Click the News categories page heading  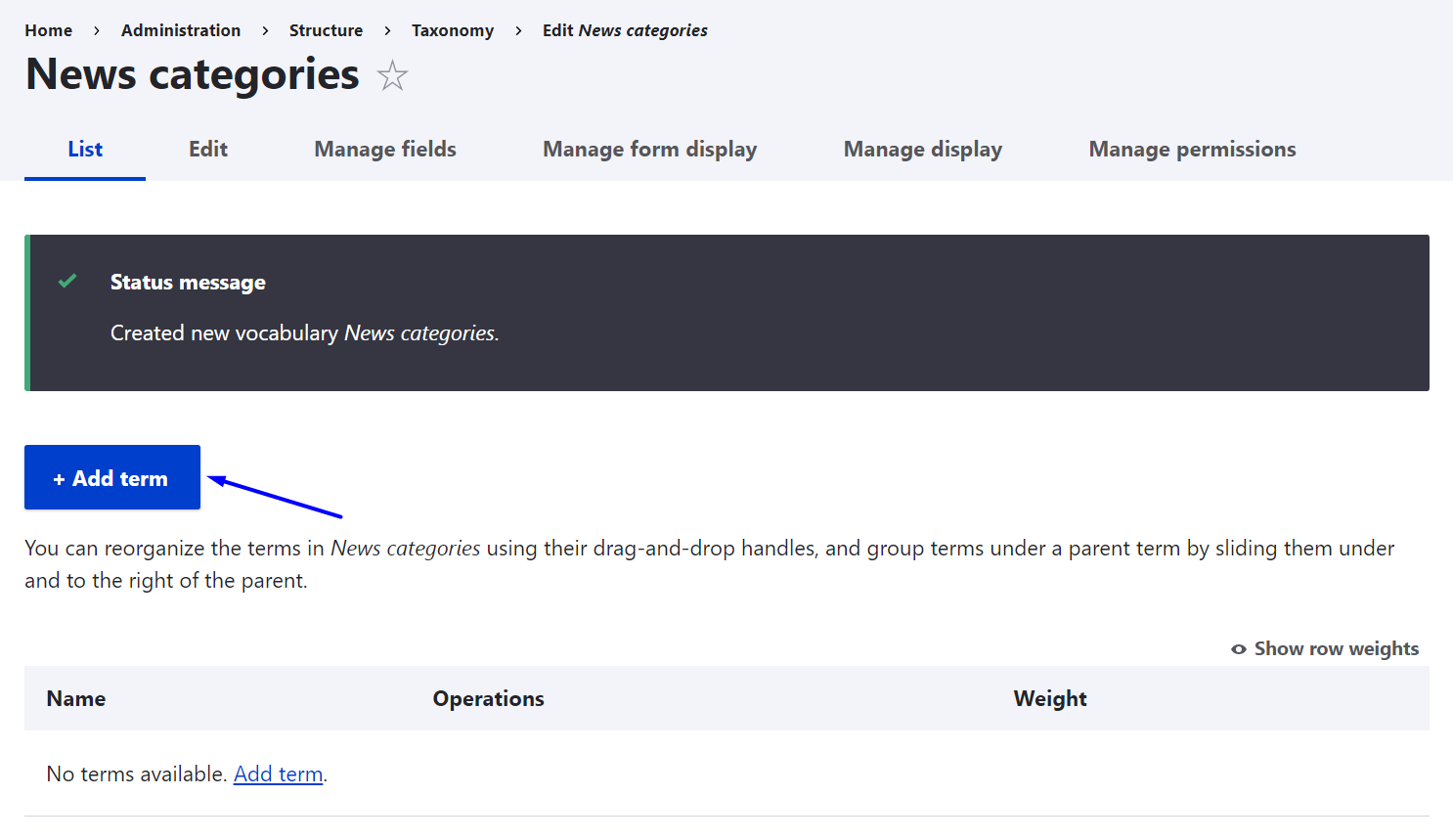pyautogui.click(x=193, y=74)
